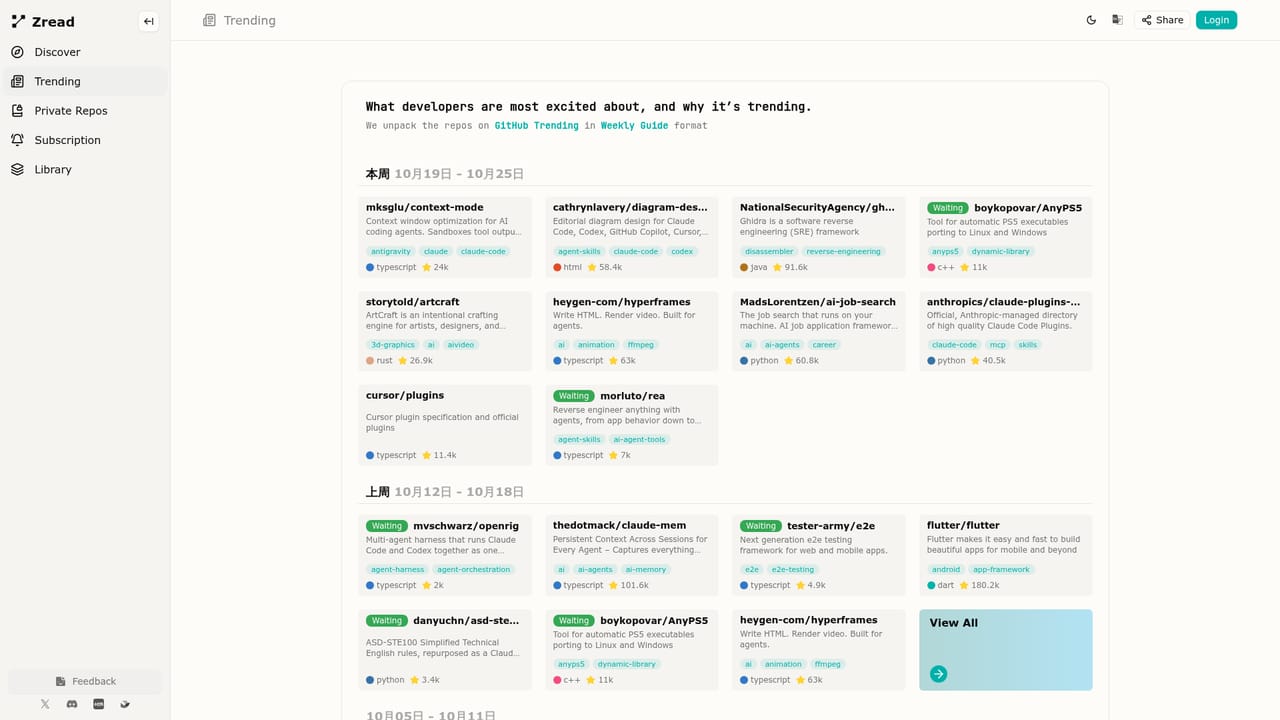Click the app-framework tag on flutter card
Image resolution: width=1280 pixels, height=720 pixels.
coord(1001,570)
